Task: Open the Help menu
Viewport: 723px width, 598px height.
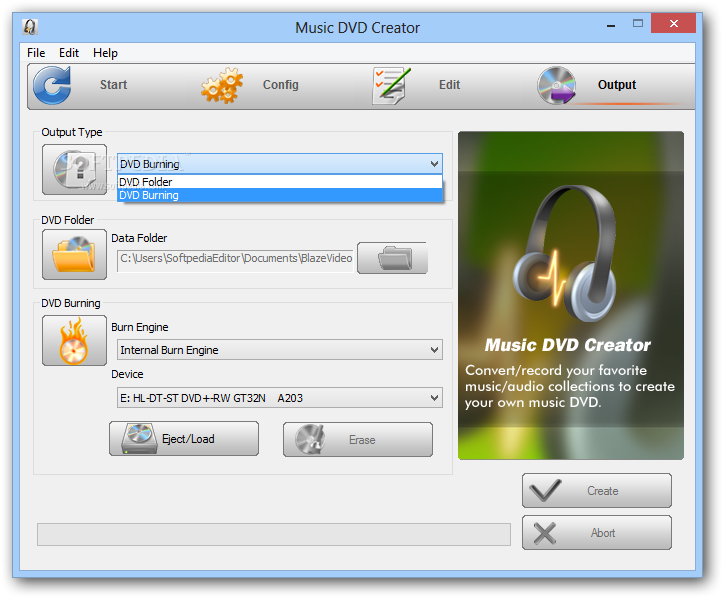Action: [105, 53]
